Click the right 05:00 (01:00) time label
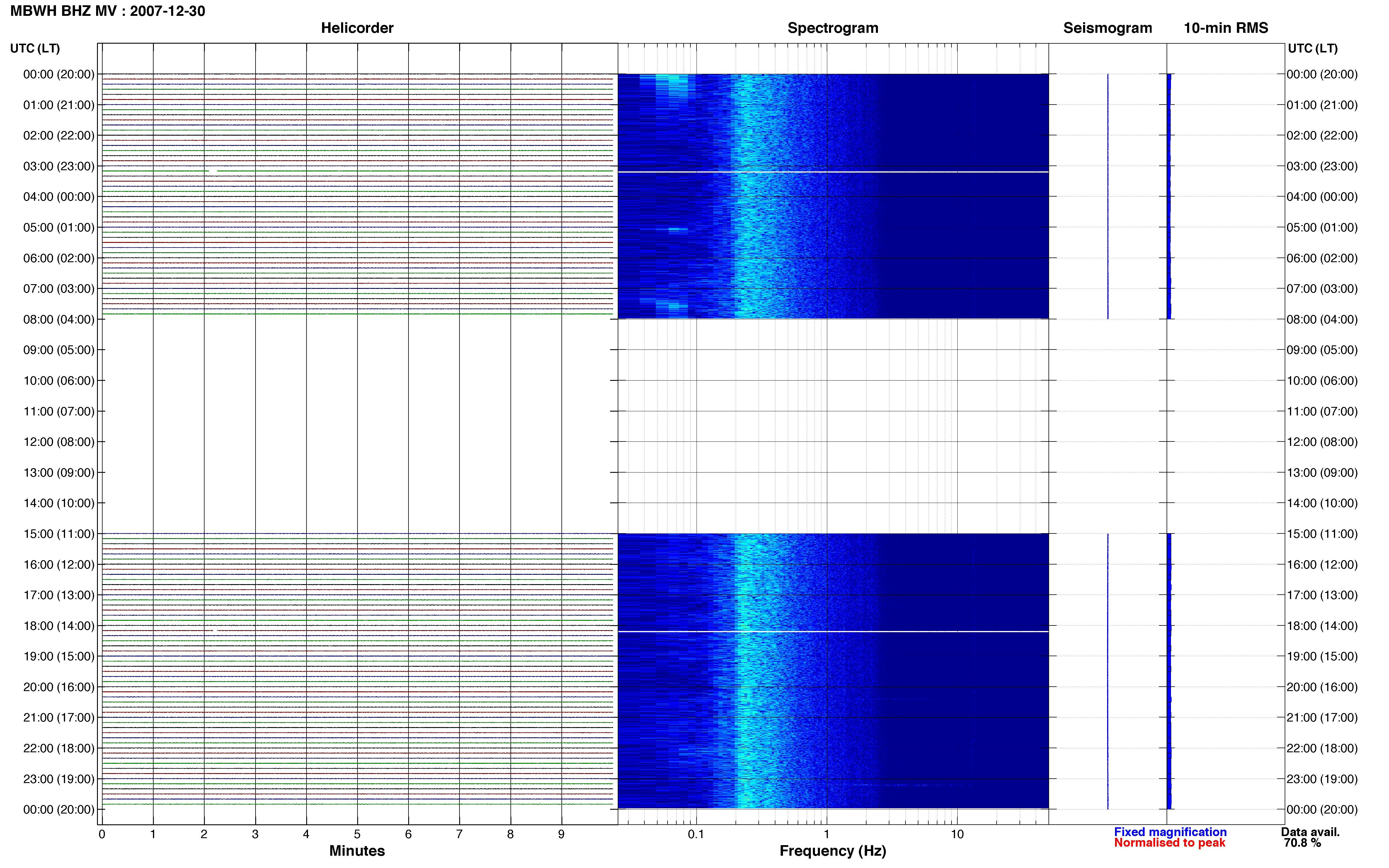1389x868 pixels. tap(1322, 227)
